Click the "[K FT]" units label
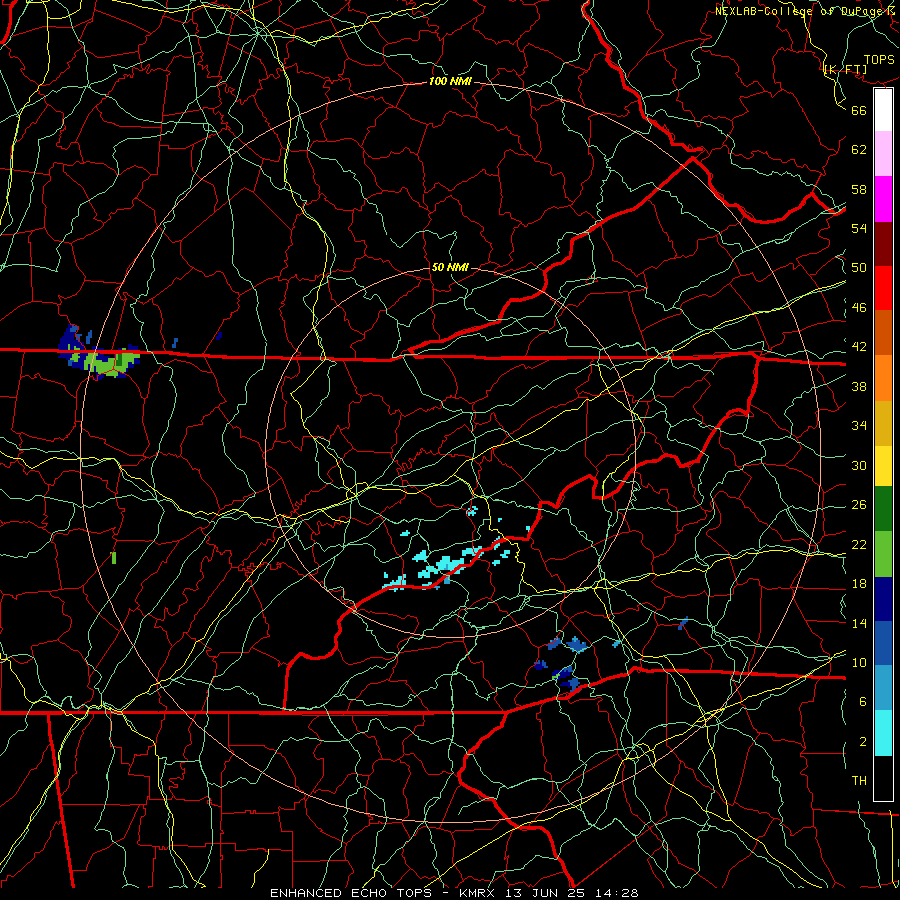Image resolution: width=900 pixels, height=900 pixels. 845,70
